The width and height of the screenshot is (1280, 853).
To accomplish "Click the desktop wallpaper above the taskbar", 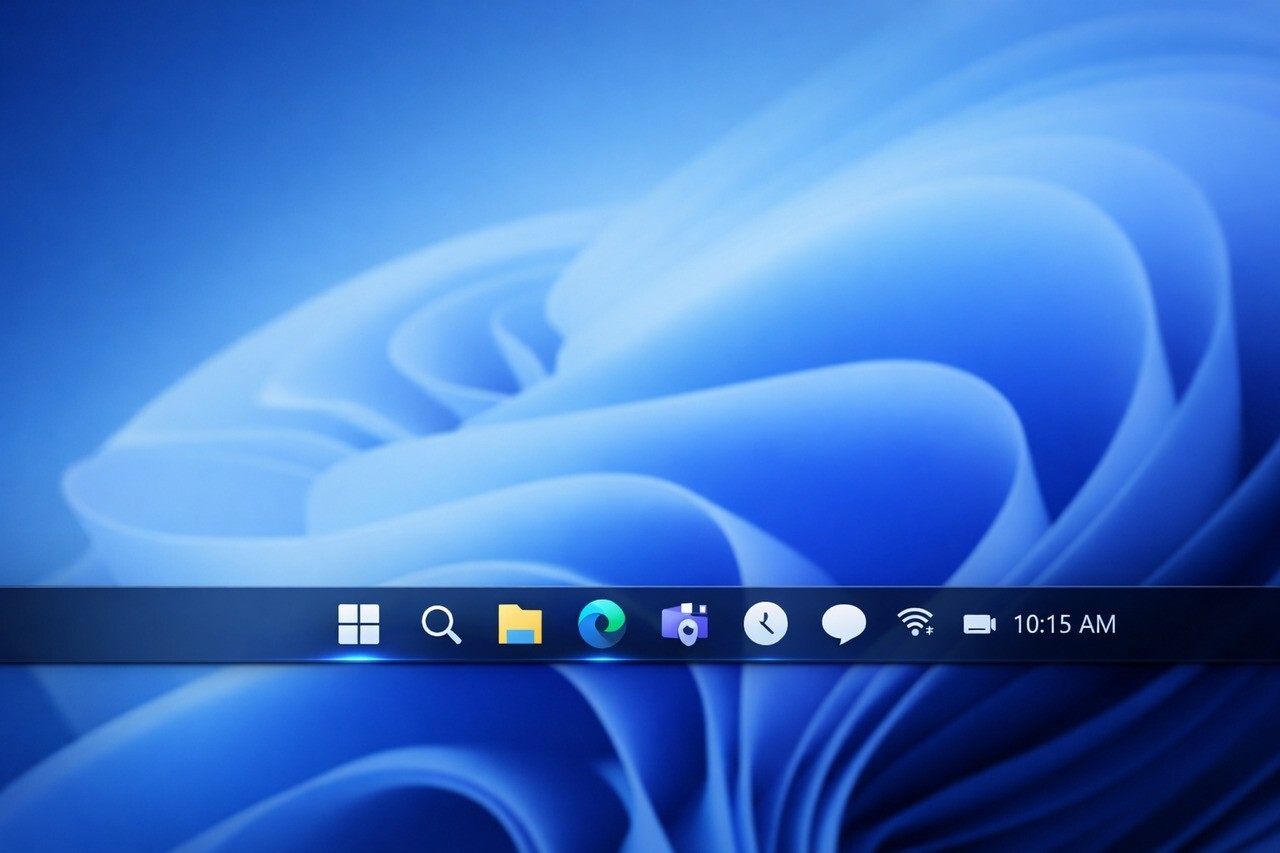I will tap(200, 200).
